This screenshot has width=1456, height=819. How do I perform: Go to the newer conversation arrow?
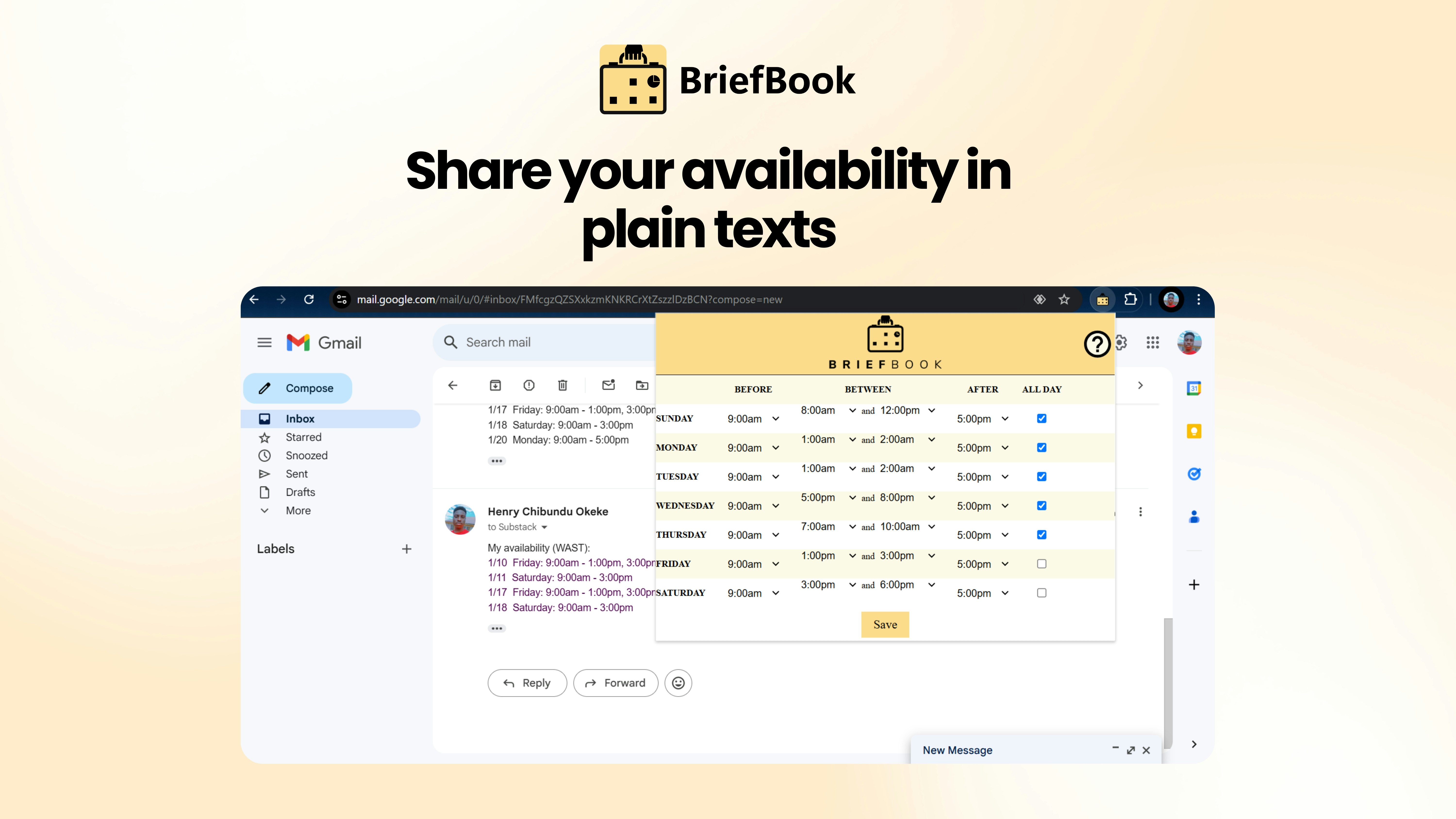click(x=1141, y=386)
